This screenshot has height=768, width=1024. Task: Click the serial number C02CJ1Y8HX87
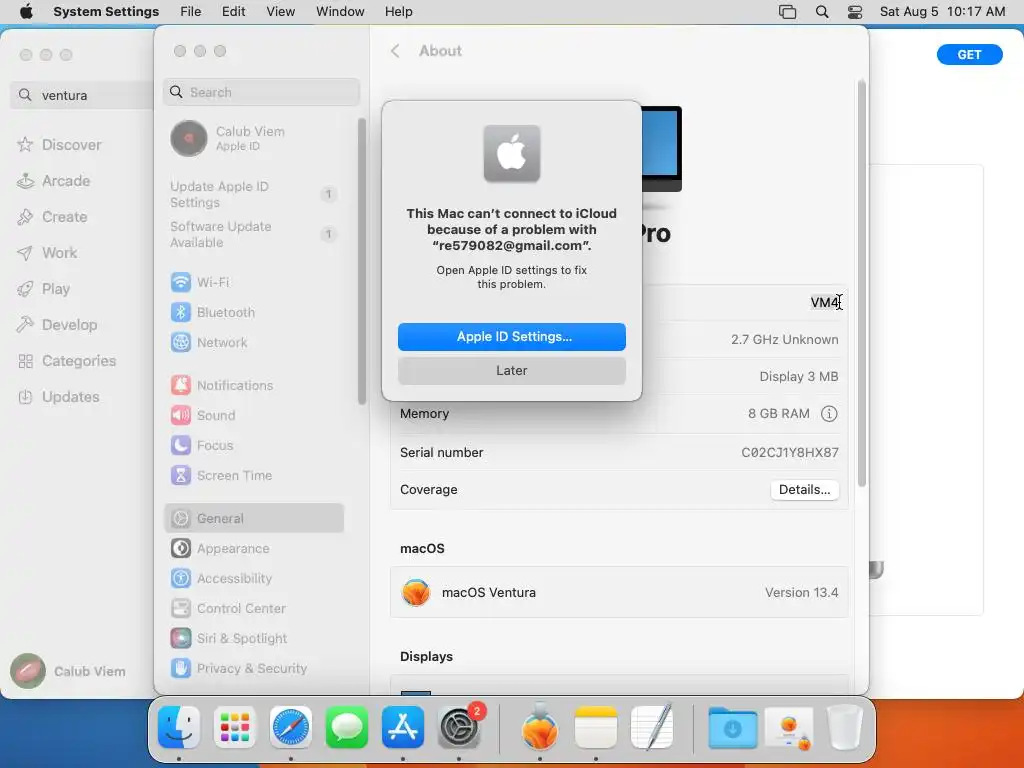(790, 453)
